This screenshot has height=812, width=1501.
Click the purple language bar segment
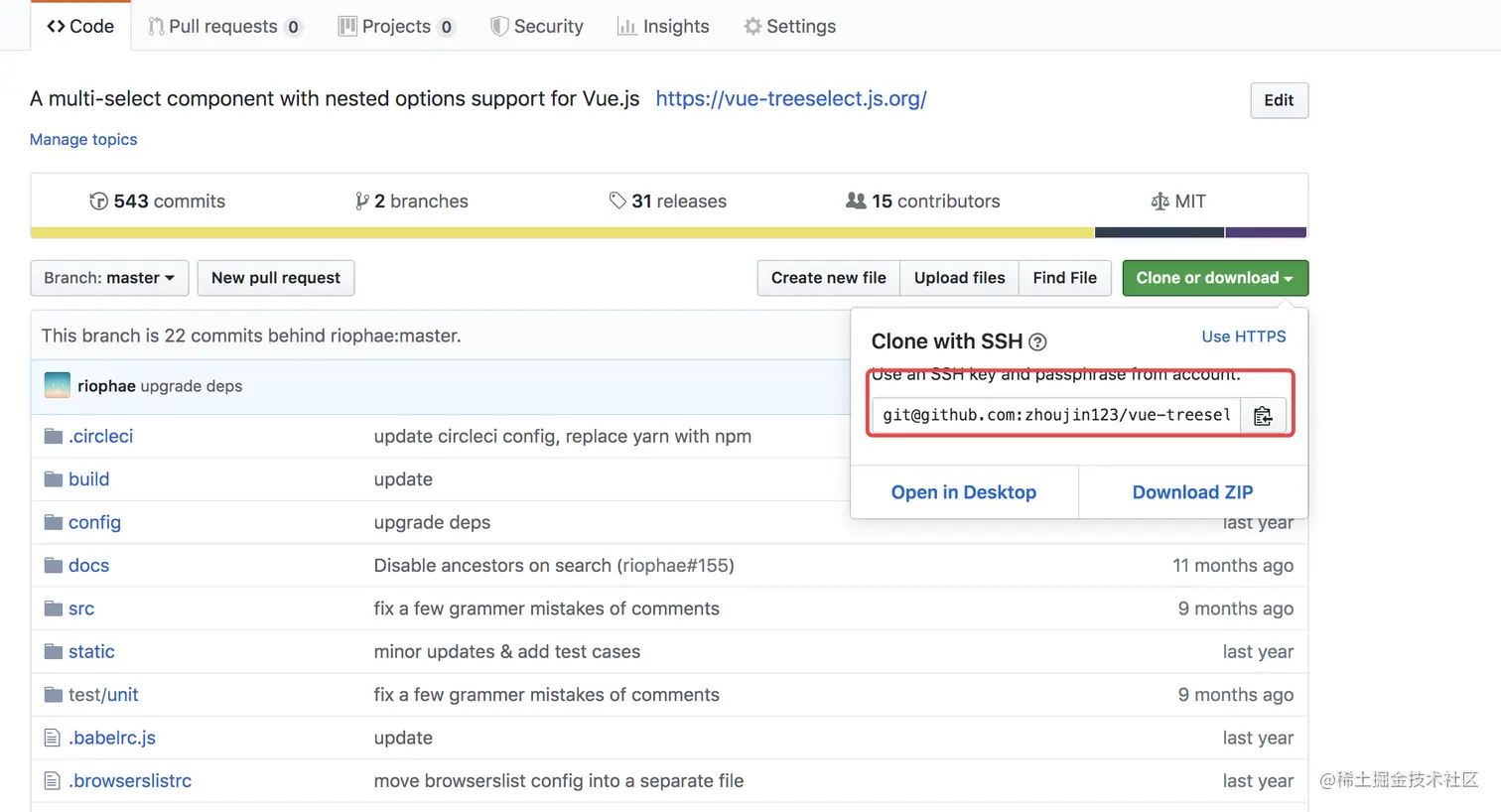pos(1266,232)
